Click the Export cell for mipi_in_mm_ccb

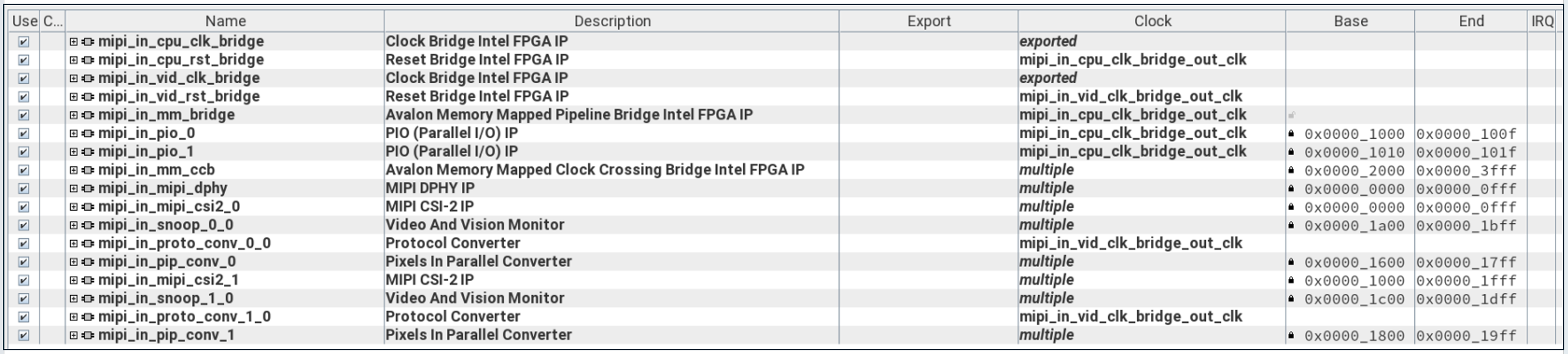tap(928, 170)
